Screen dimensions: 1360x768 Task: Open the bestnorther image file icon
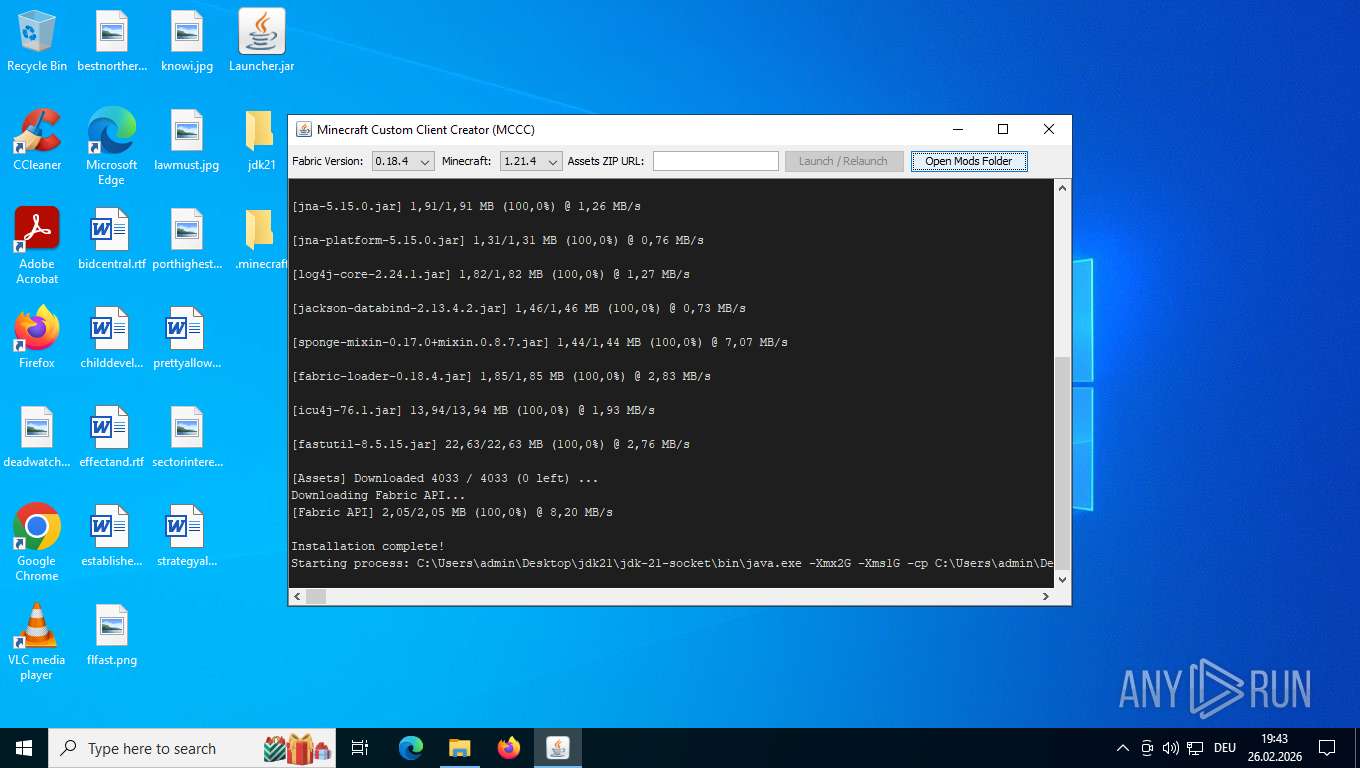click(x=112, y=42)
